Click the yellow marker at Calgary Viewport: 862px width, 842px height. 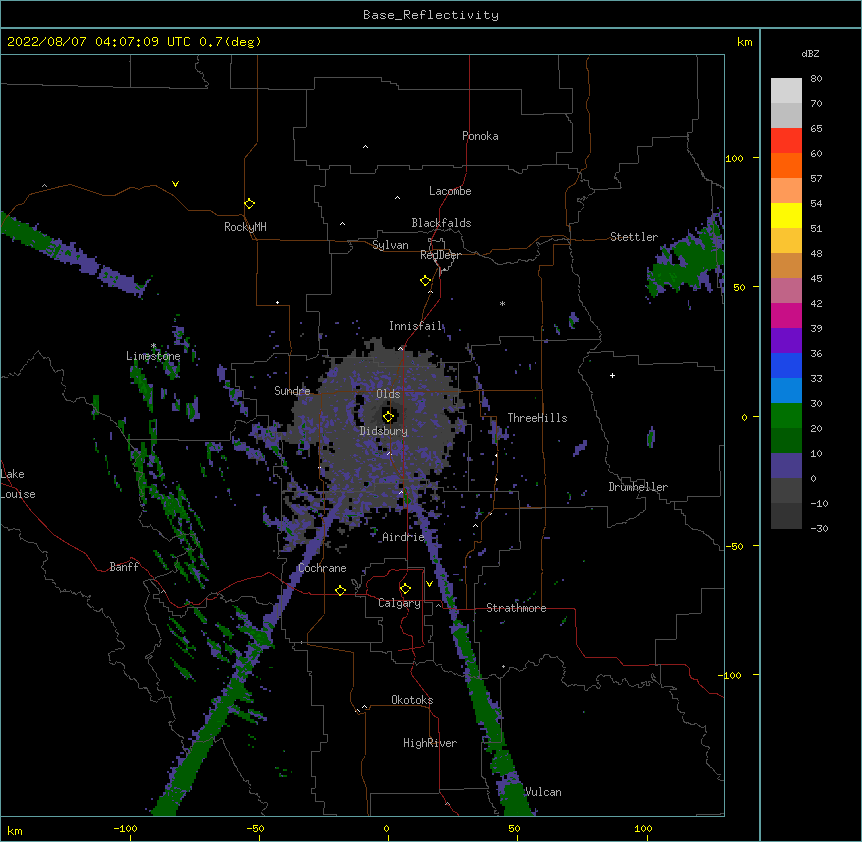coord(405,589)
